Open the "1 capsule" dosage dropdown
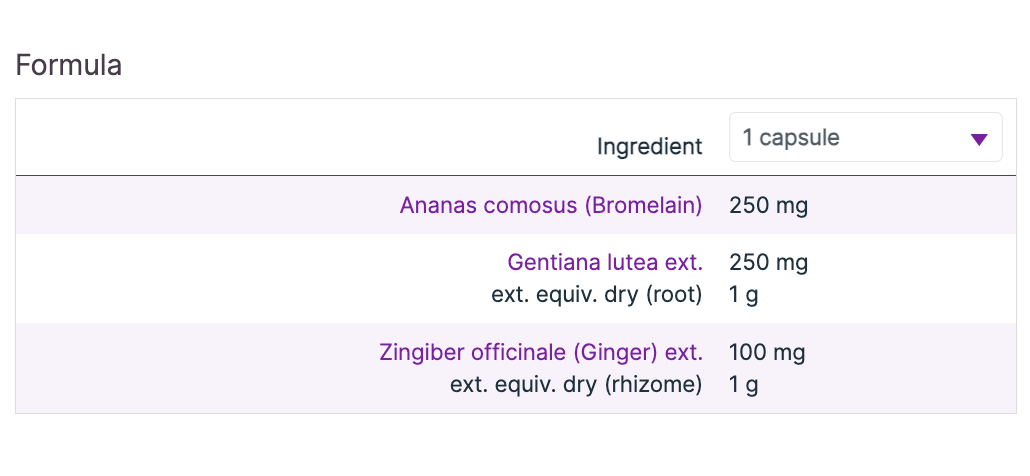This screenshot has height=476, width=1030. (x=865, y=138)
